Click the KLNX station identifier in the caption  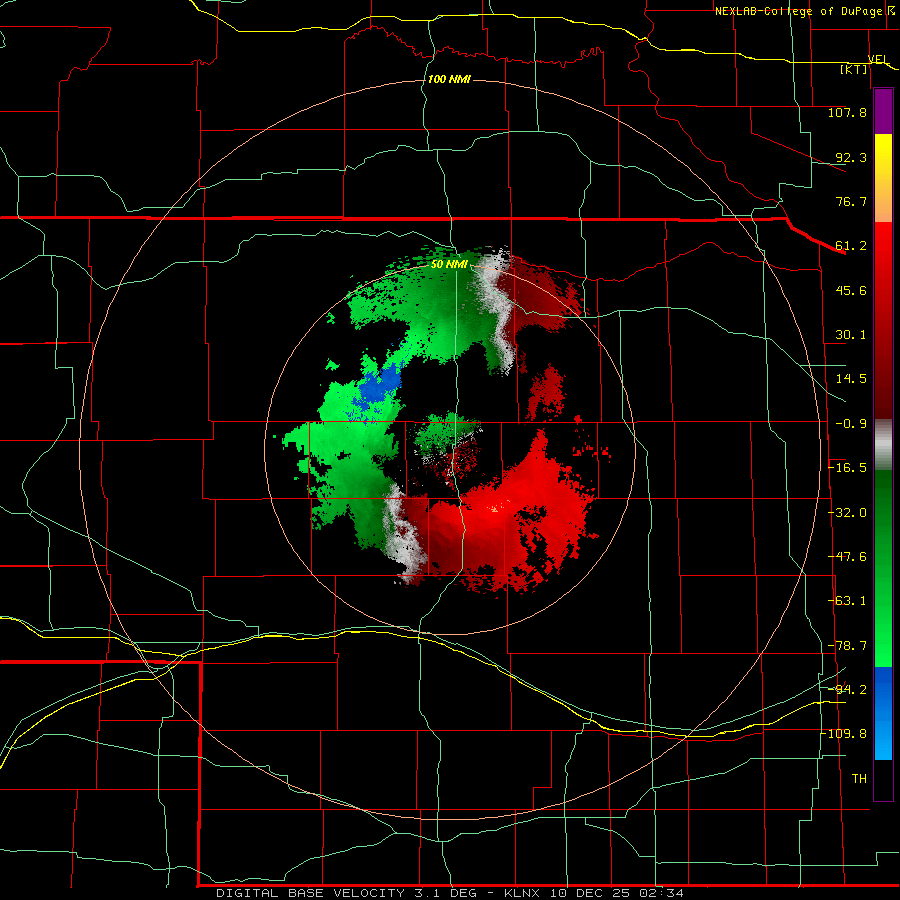click(x=522, y=893)
